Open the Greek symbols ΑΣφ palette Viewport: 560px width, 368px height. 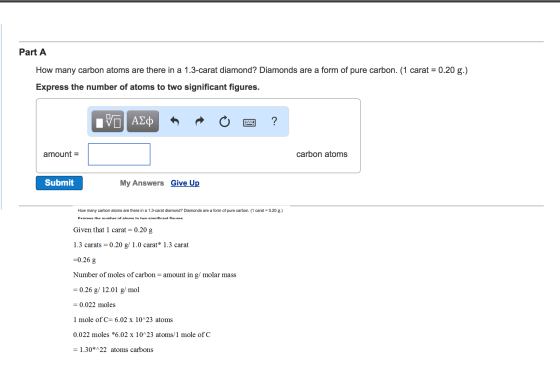(x=143, y=121)
